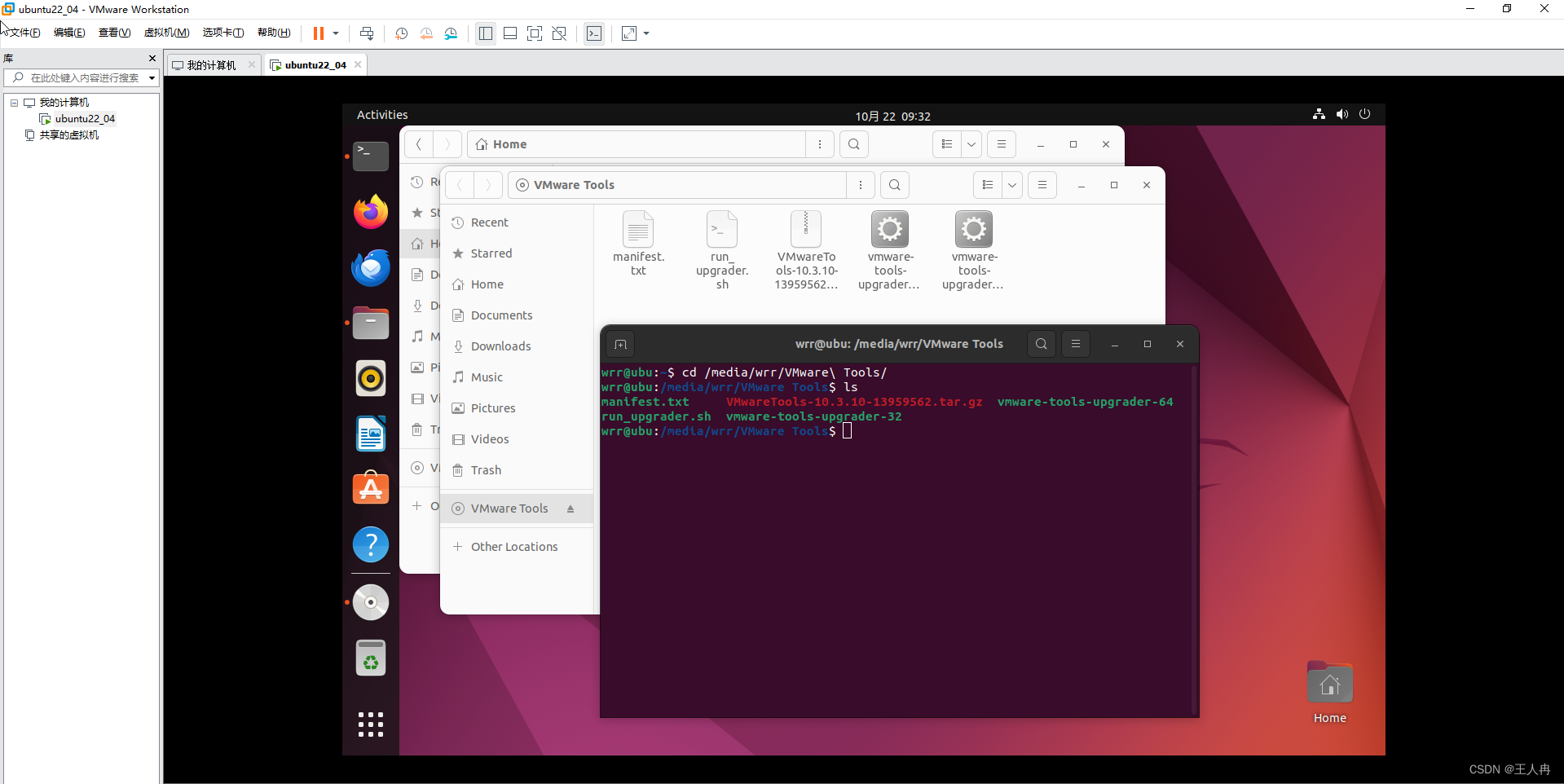Open Ubuntu Software from the dock
The height and width of the screenshot is (784, 1564).
(371, 489)
